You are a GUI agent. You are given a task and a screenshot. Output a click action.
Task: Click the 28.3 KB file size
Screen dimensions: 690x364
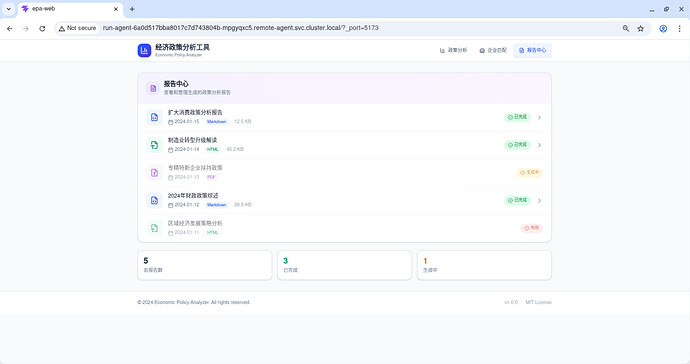[242, 205]
